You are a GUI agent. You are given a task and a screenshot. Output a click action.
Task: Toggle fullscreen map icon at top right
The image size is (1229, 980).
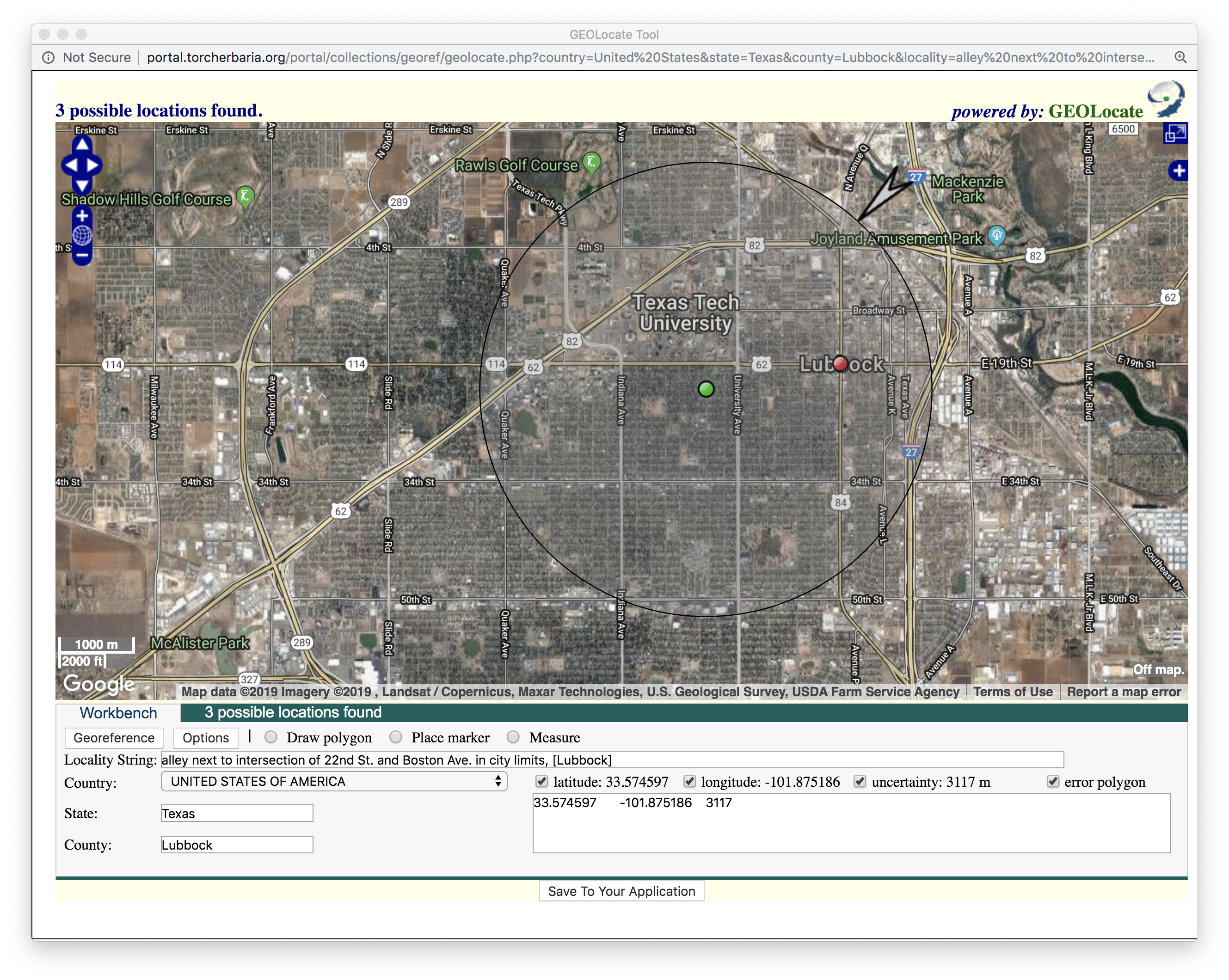tap(1175, 133)
